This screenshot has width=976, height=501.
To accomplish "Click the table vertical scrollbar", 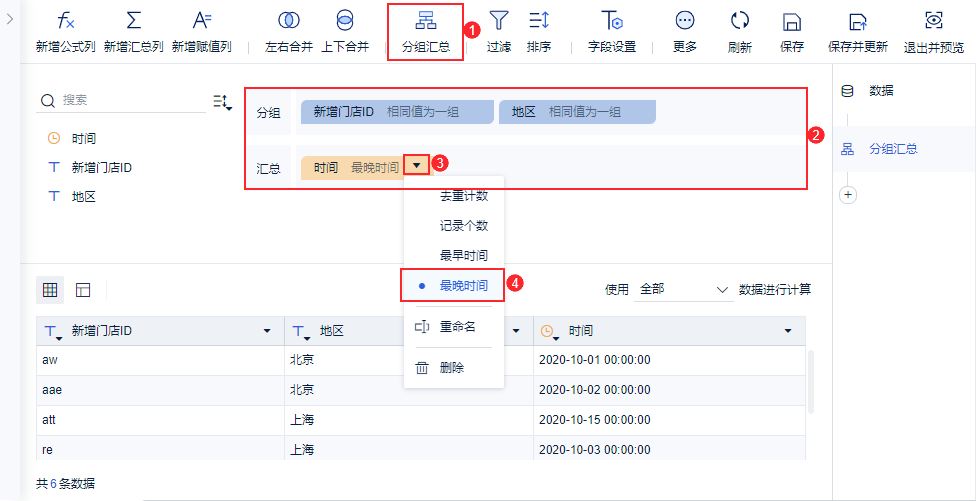I will coord(810,382).
